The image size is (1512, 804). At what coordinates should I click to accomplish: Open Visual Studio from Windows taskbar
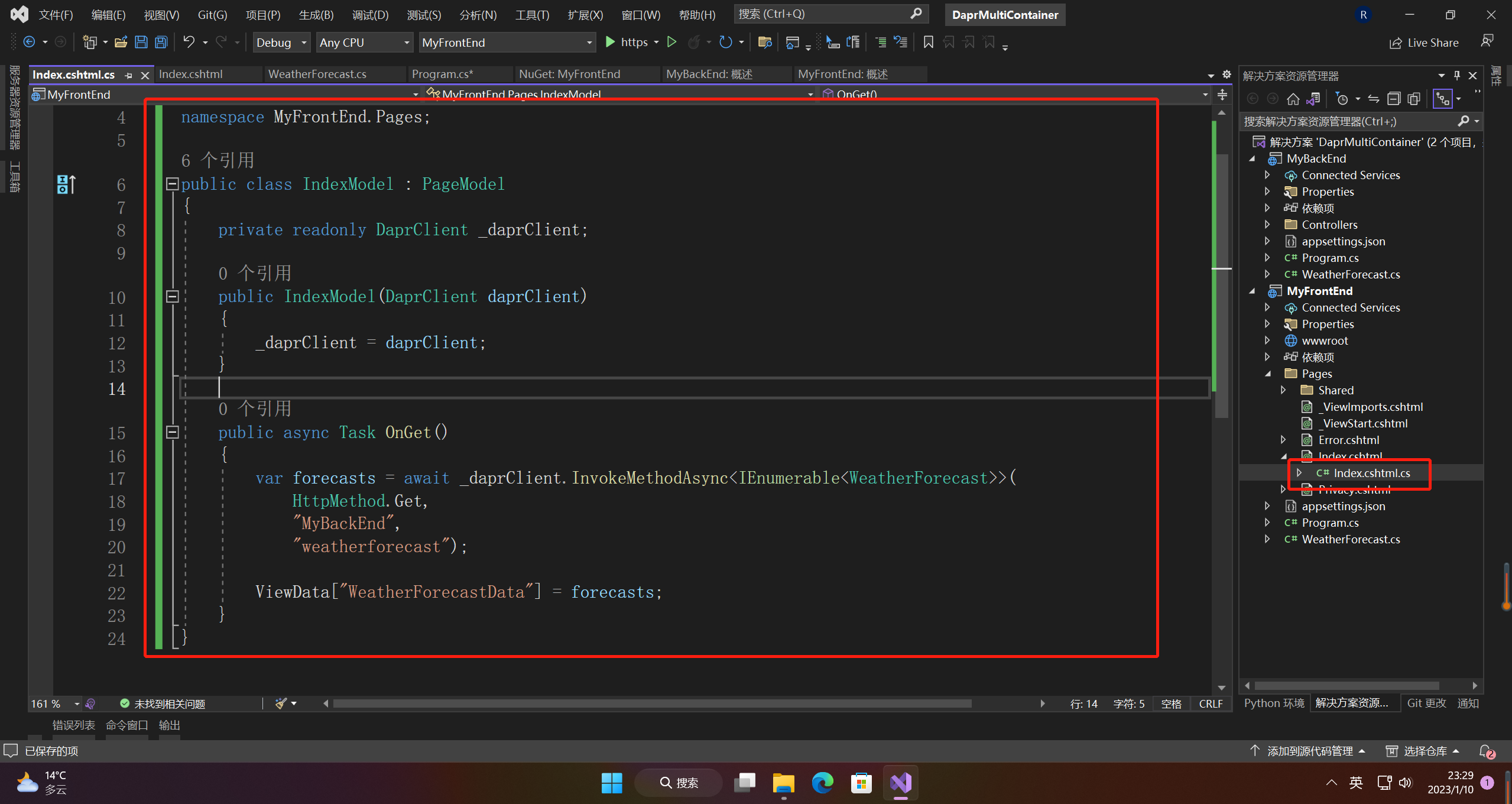click(x=900, y=783)
